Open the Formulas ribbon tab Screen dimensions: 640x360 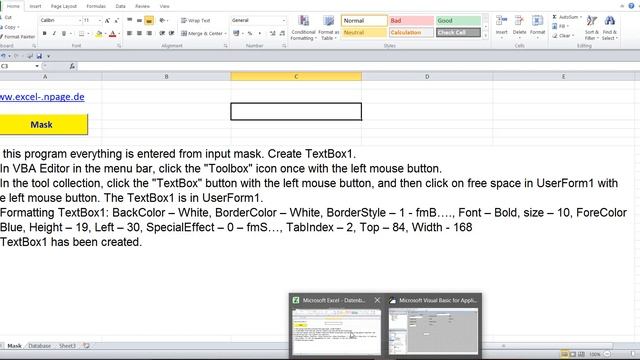[96, 6]
